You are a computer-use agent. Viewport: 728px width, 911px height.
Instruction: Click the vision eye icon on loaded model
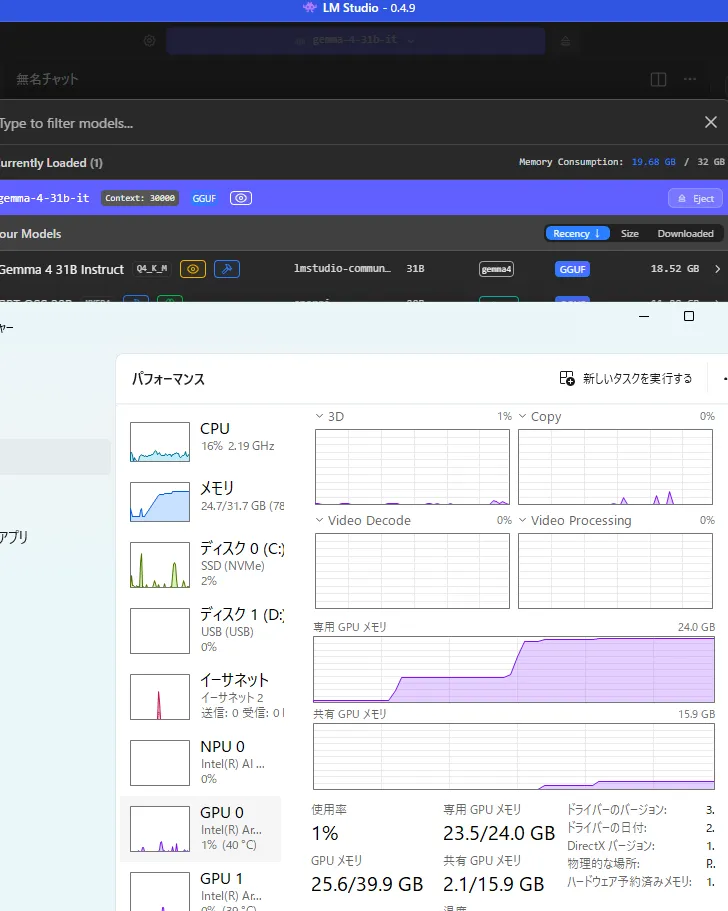coord(240,198)
